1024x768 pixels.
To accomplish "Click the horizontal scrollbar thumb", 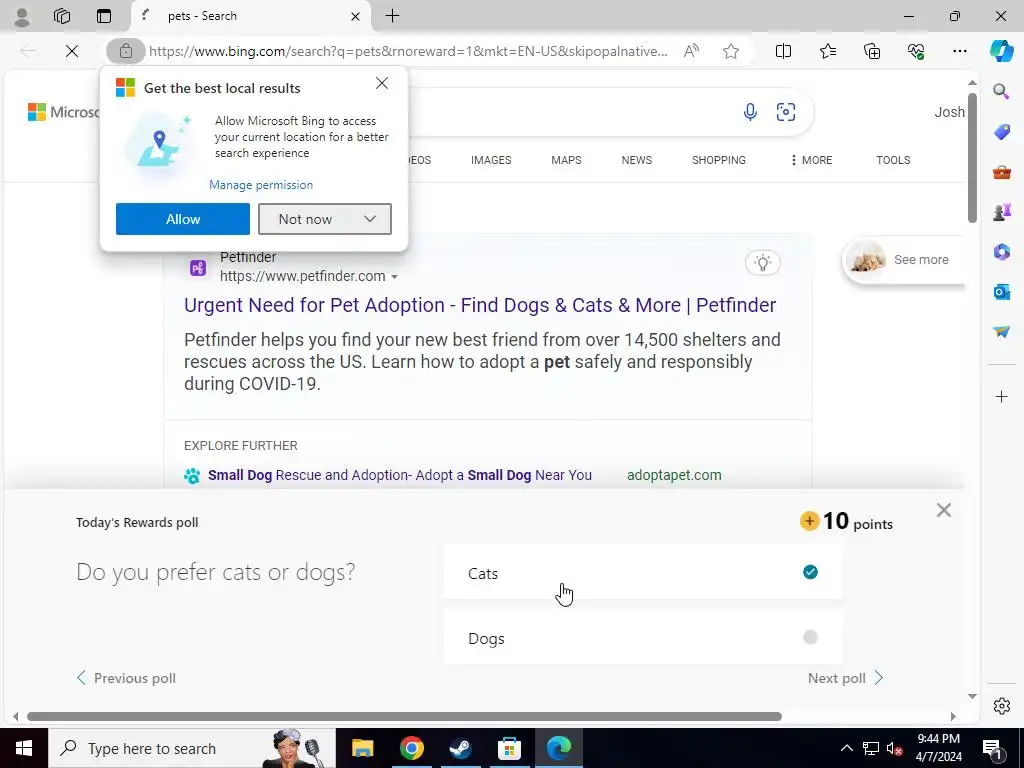I will tap(404, 716).
